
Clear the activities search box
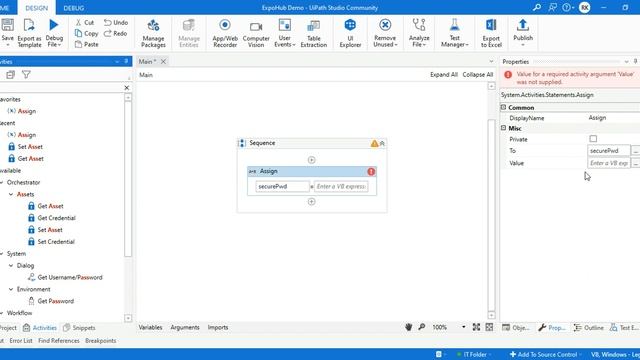(x=127, y=88)
